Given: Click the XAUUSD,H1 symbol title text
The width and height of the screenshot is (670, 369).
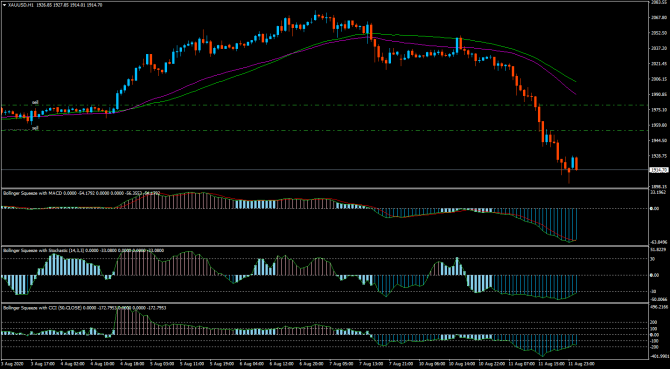Looking at the screenshot, I should click(x=18, y=4).
